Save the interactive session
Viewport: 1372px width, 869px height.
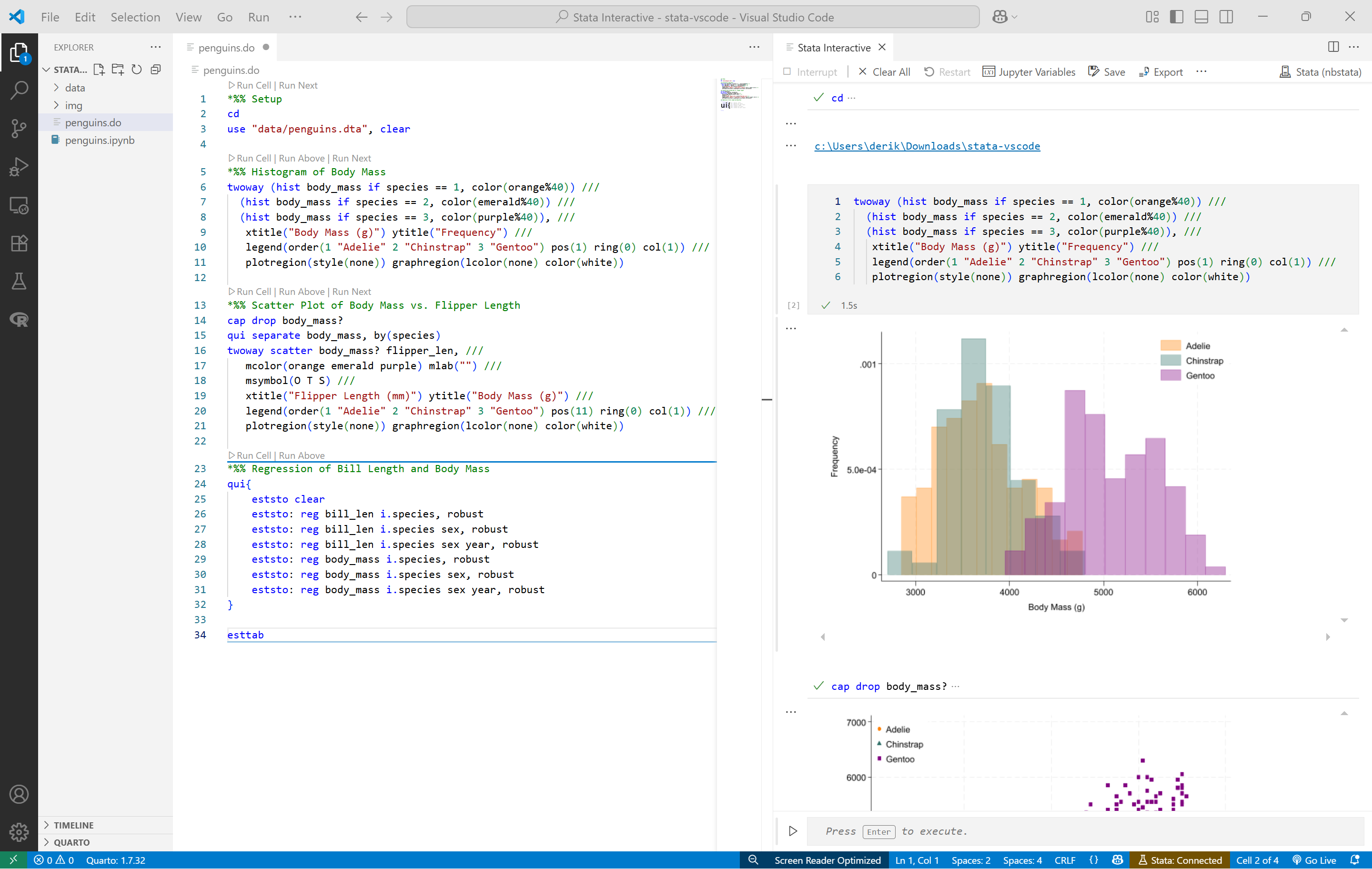(1107, 72)
